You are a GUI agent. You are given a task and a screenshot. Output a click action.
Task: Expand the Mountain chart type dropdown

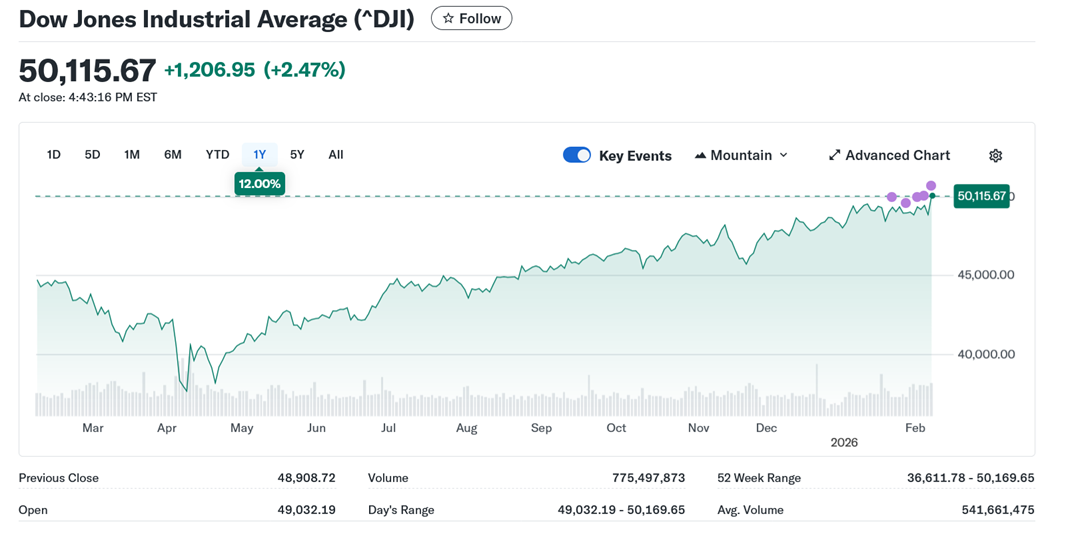742,155
